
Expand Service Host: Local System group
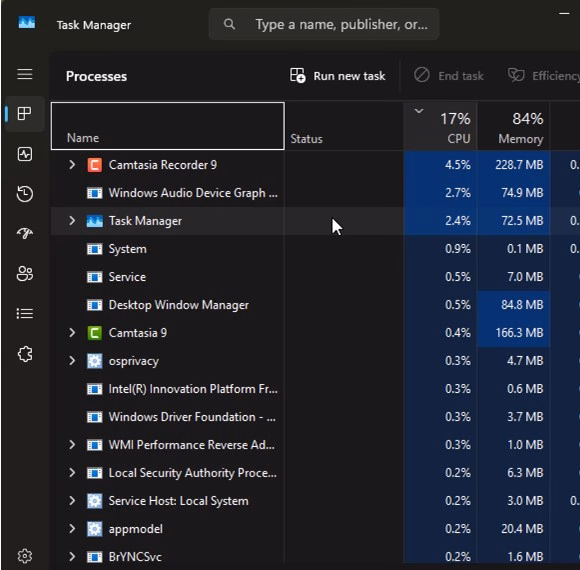coord(72,500)
